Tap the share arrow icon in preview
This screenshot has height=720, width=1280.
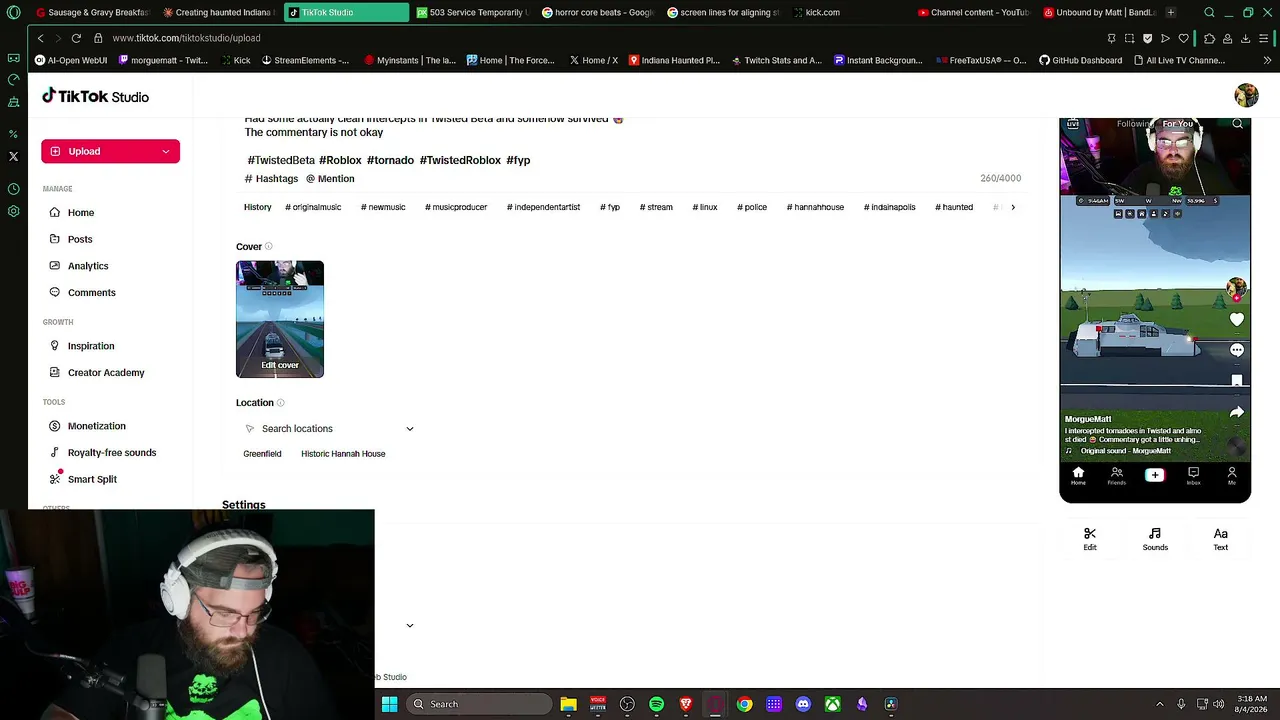pyautogui.click(x=1237, y=412)
